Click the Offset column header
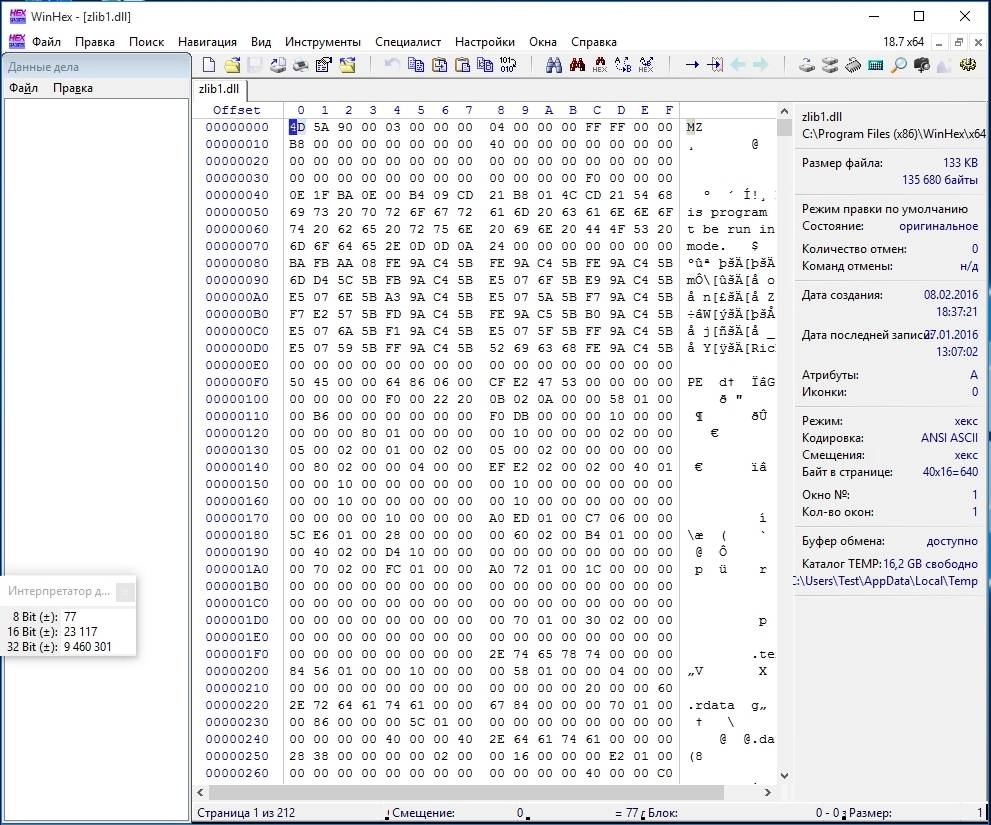991x825 pixels. 236,110
